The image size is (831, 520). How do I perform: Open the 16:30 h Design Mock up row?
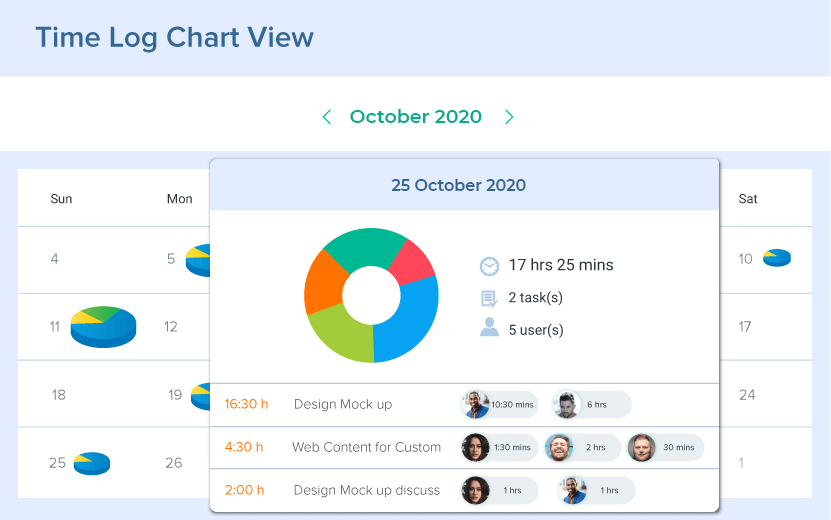[343, 404]
